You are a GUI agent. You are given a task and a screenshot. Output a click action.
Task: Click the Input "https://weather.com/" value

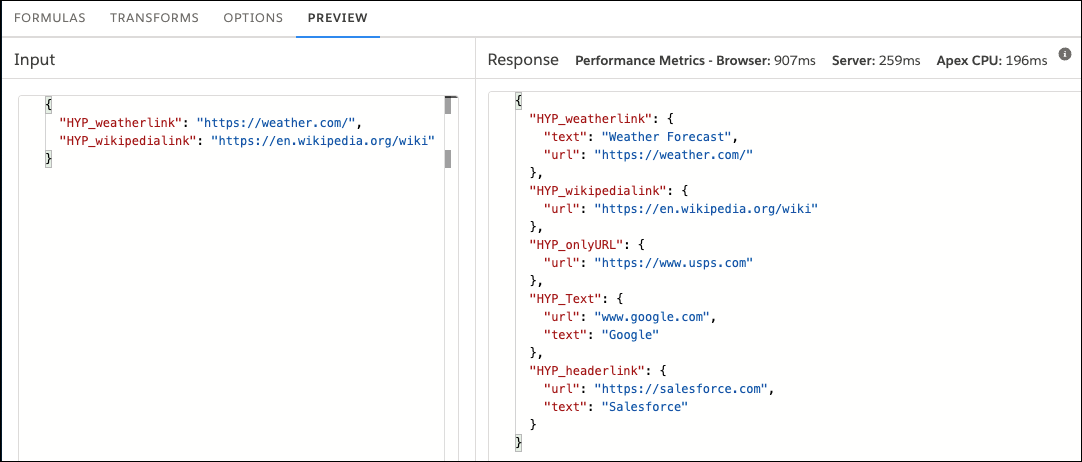276,123
